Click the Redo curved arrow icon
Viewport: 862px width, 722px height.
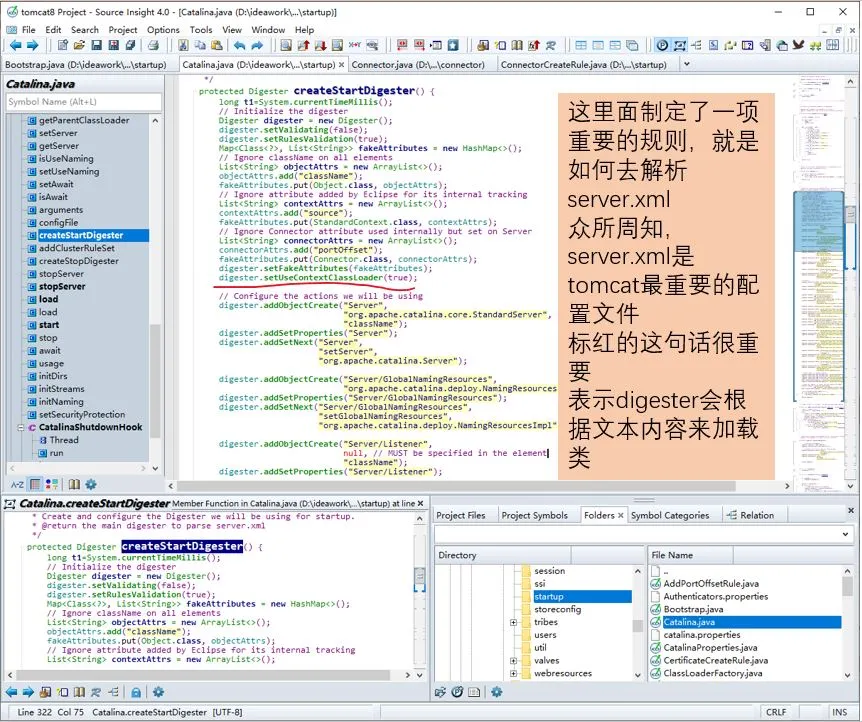point(257,45)
